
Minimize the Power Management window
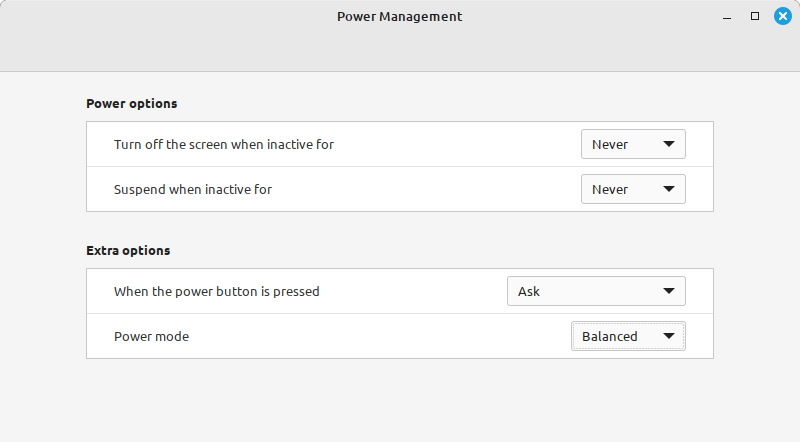[x=727, y=17]
